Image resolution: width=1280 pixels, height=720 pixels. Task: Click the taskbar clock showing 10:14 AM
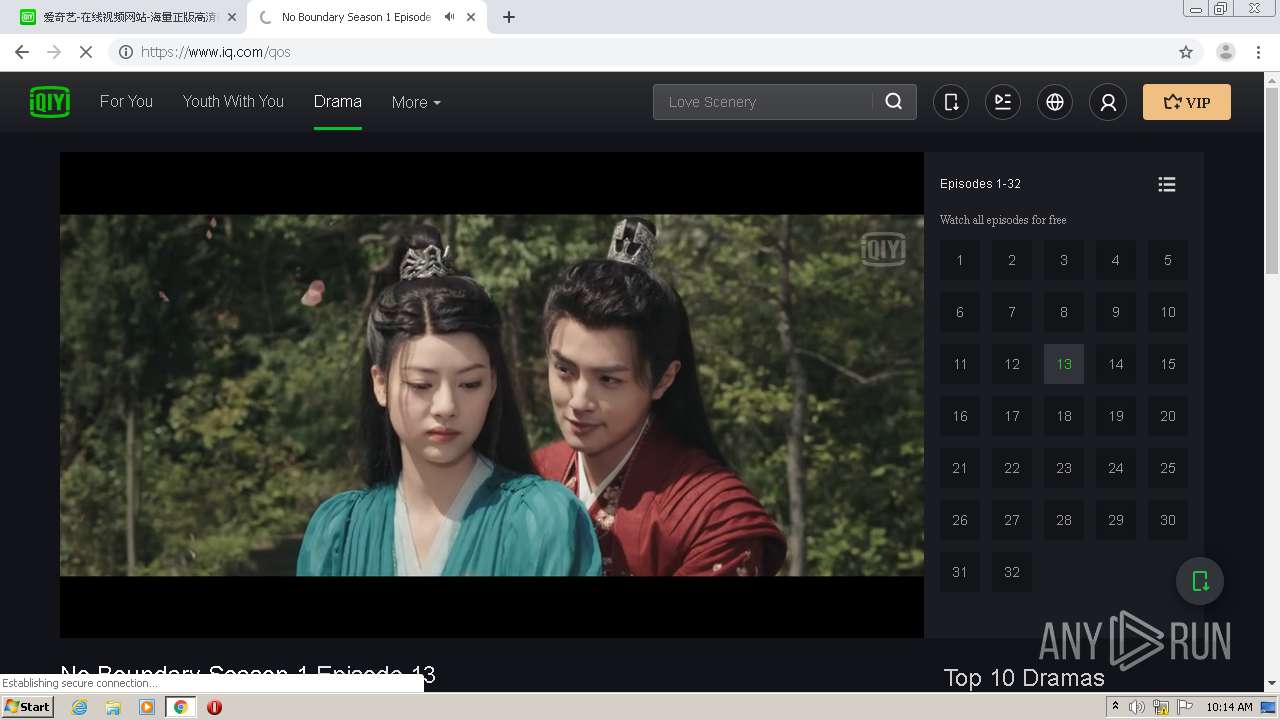point(1229,707)
